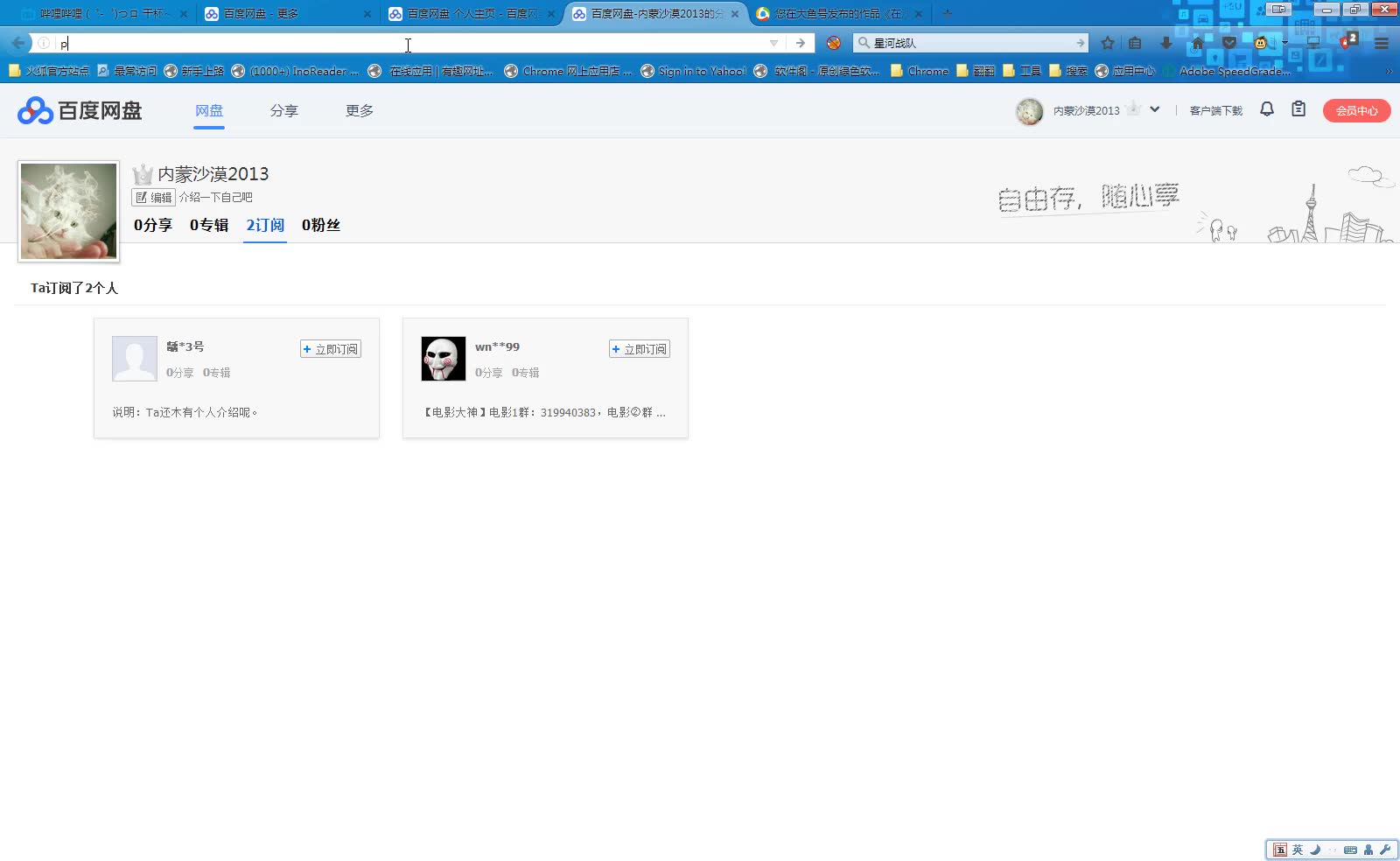
Task: Open the 客户端下载 link
Action: tap(1215, 110)
